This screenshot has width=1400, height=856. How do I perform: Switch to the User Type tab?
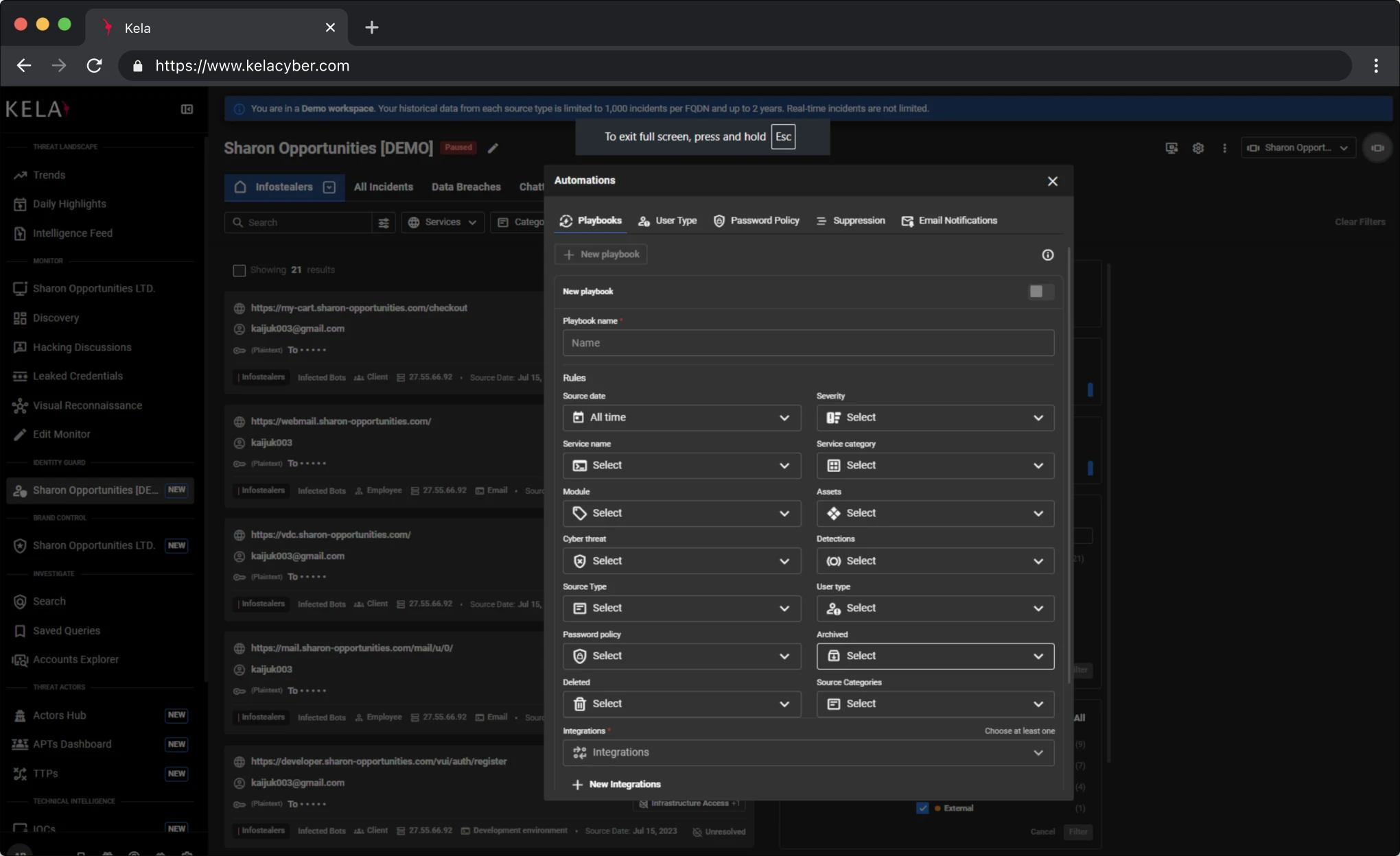click(667, 221)
